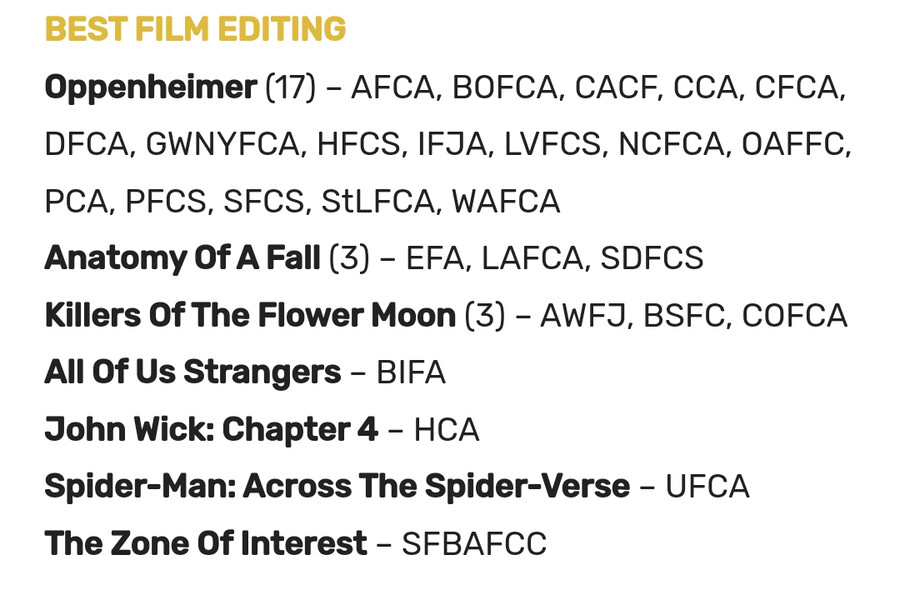Select the SFBAFCC award abbreviation

coord(474,544)
